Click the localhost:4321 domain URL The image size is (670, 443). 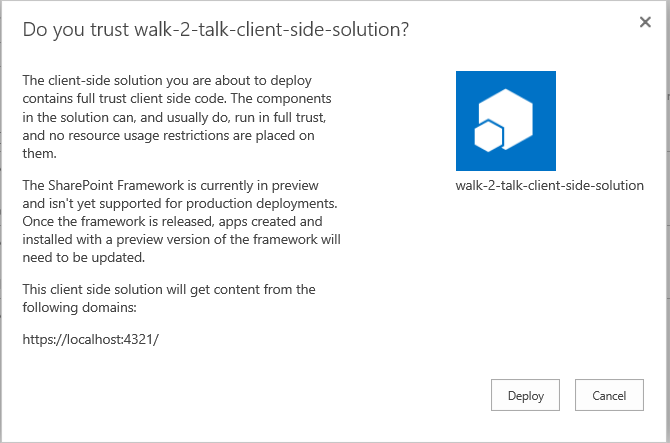click(91, 339)
